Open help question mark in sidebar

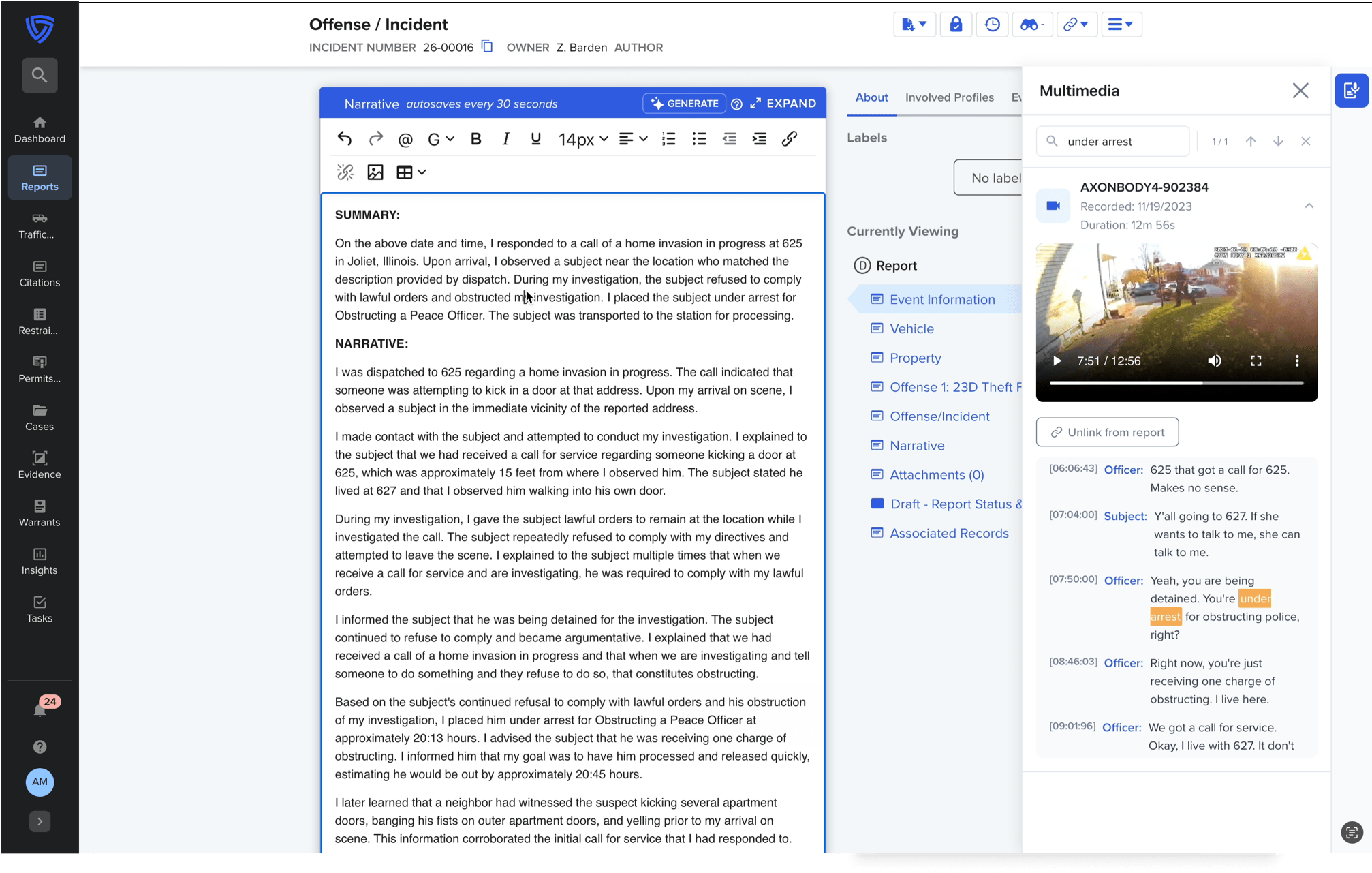pyautogui.click(x=40, y=747)
